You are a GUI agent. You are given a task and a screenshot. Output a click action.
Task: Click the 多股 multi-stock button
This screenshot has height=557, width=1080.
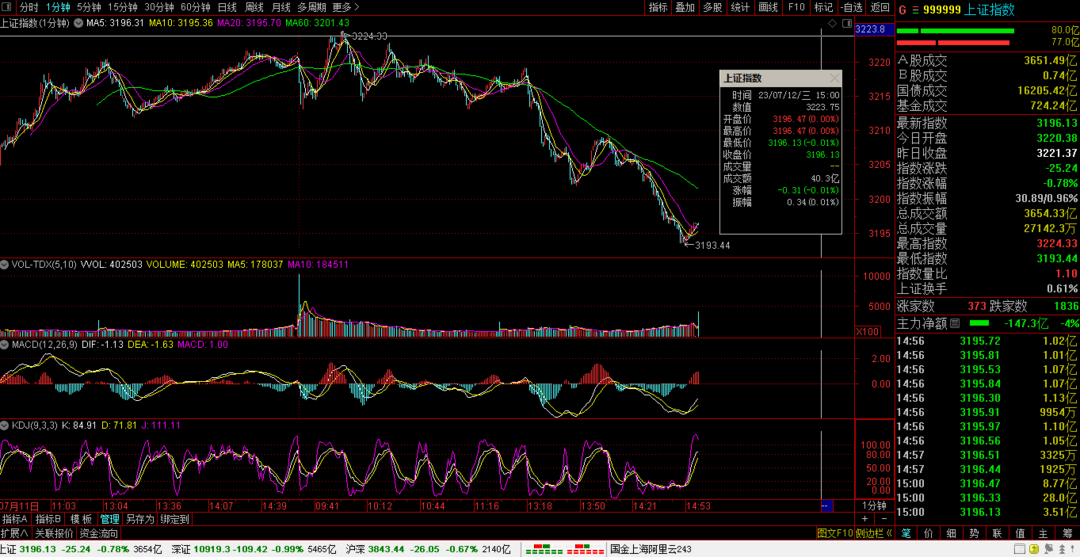pos(712,8)
